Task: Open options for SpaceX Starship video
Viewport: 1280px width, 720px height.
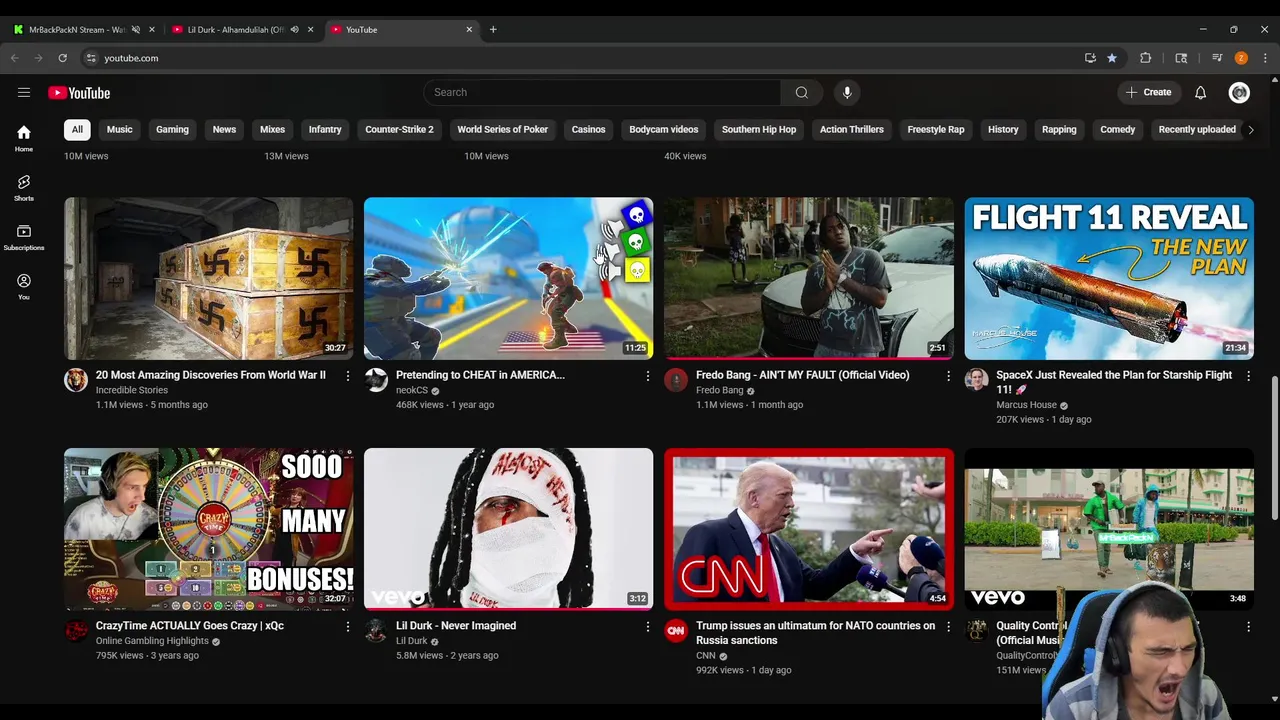Action: [x=1248, y=376]
